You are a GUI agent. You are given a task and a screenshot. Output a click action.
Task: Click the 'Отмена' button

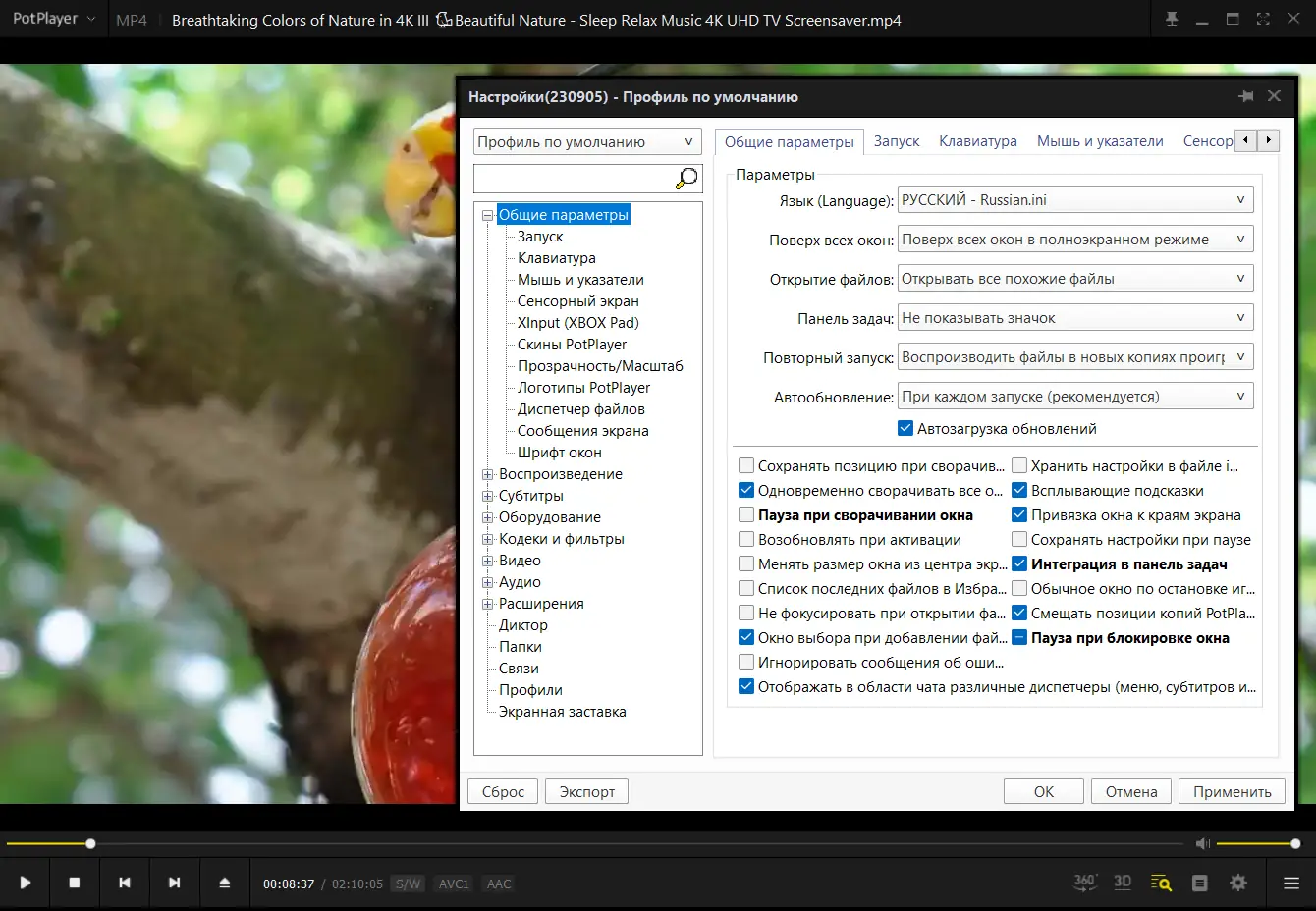click(x=1131, y=791)
